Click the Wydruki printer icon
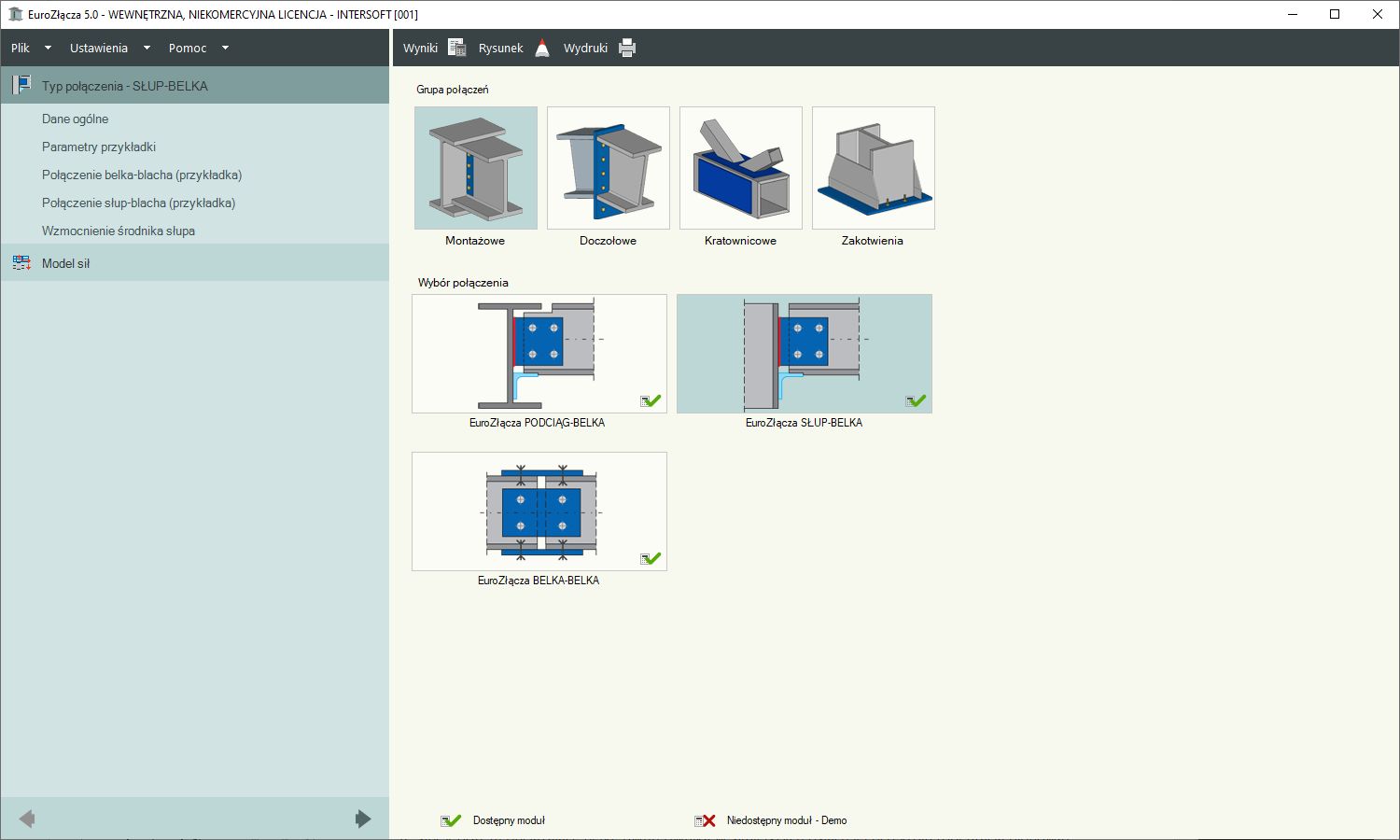 tap(627, 48)
